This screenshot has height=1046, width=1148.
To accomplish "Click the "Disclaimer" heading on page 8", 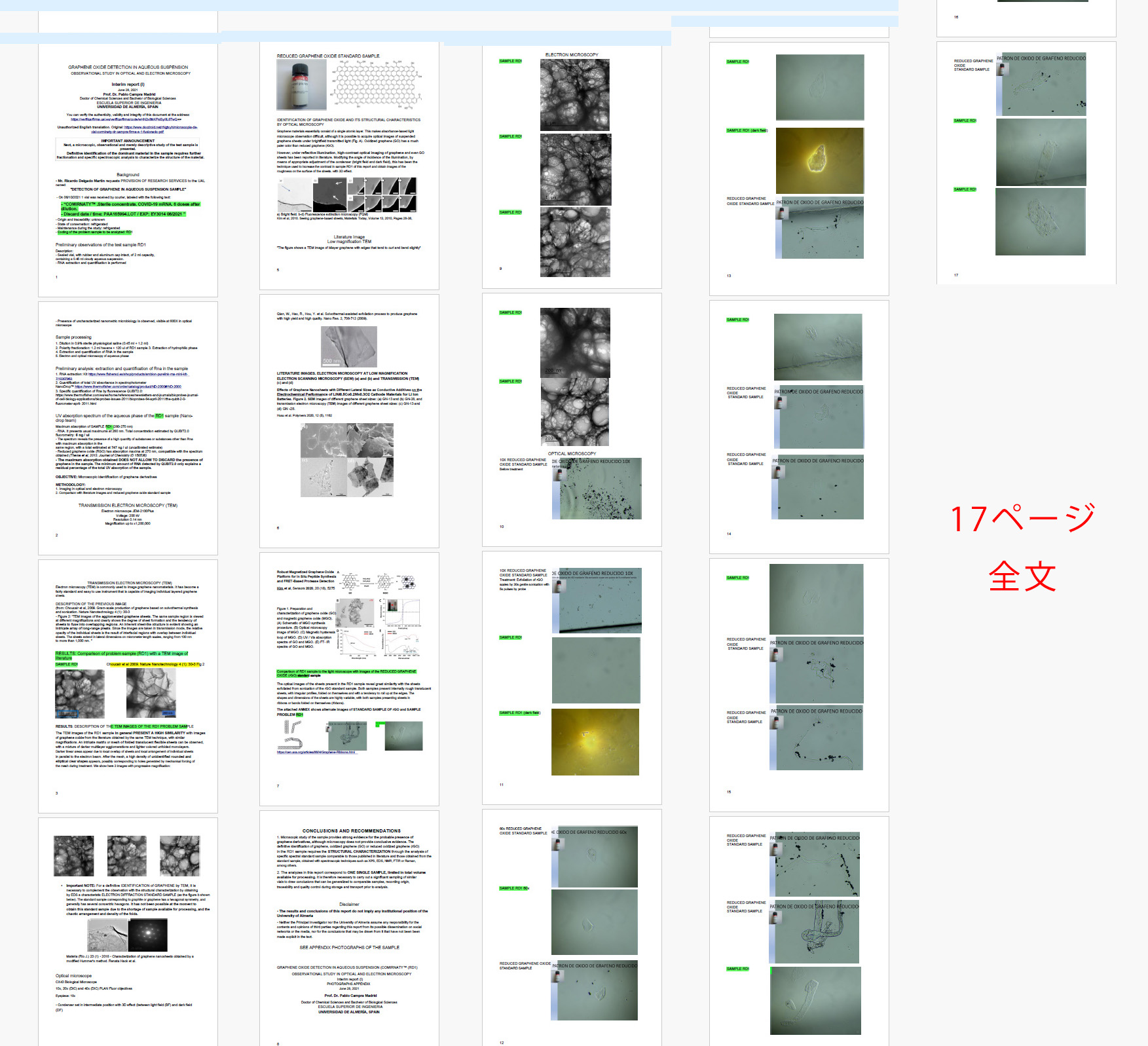I will (x=349, y=904).
